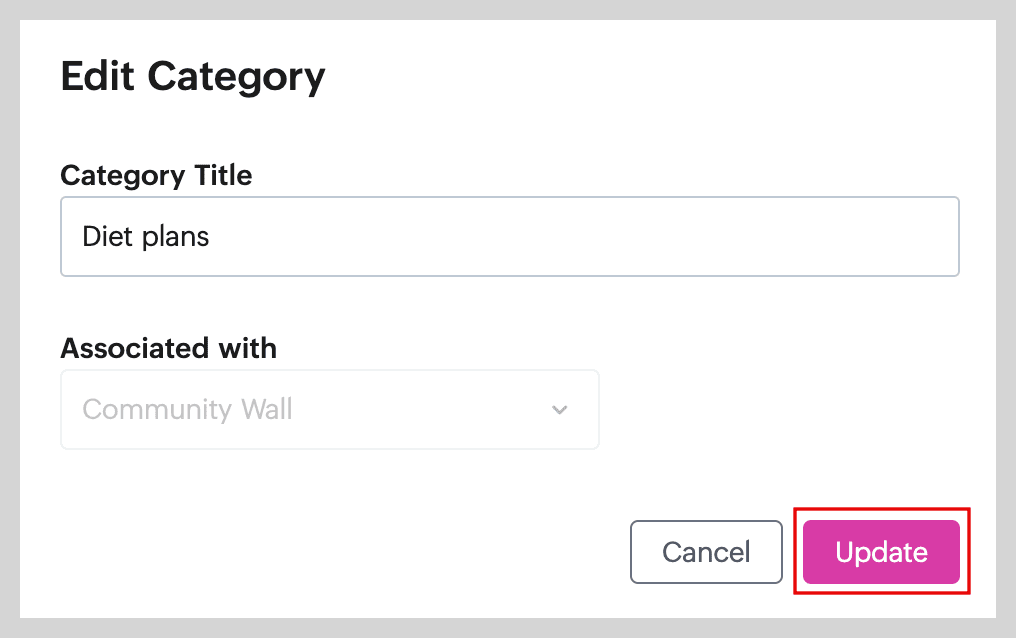Dismiss the dialog using Cancel

click(706, 552)
